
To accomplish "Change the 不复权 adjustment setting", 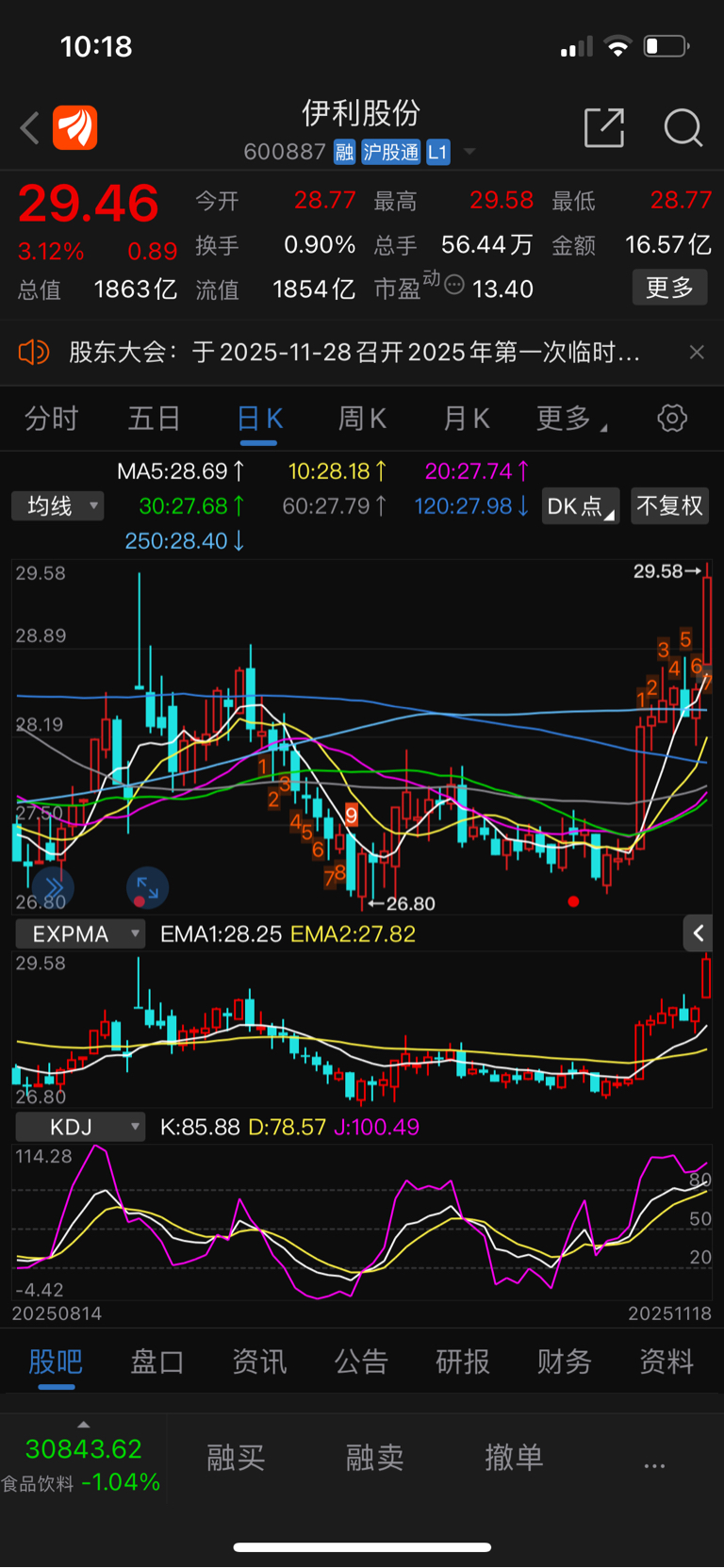I will click(x=669, y=506).
